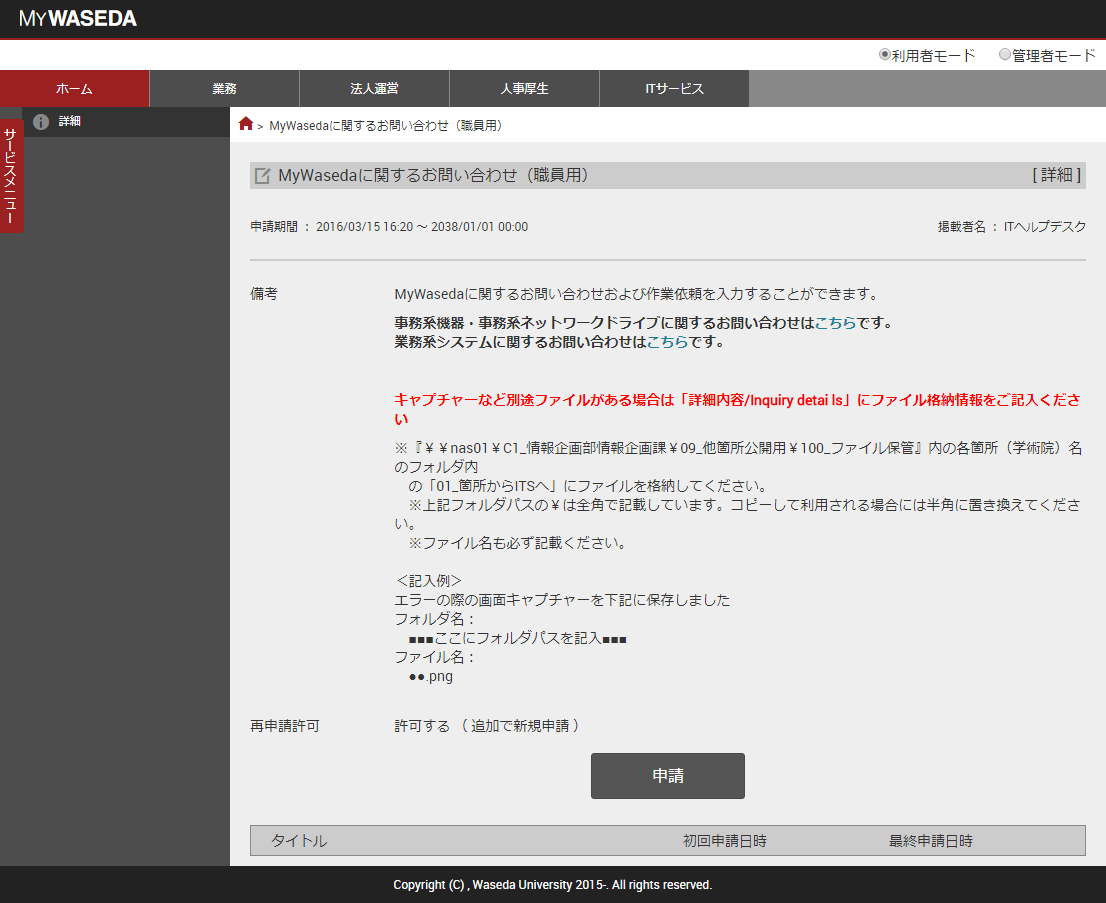This screenshot has height=903, width=1106.
Task: Click the 掲載者名 ITヘルプデスク text
Action: [1011, 226]
